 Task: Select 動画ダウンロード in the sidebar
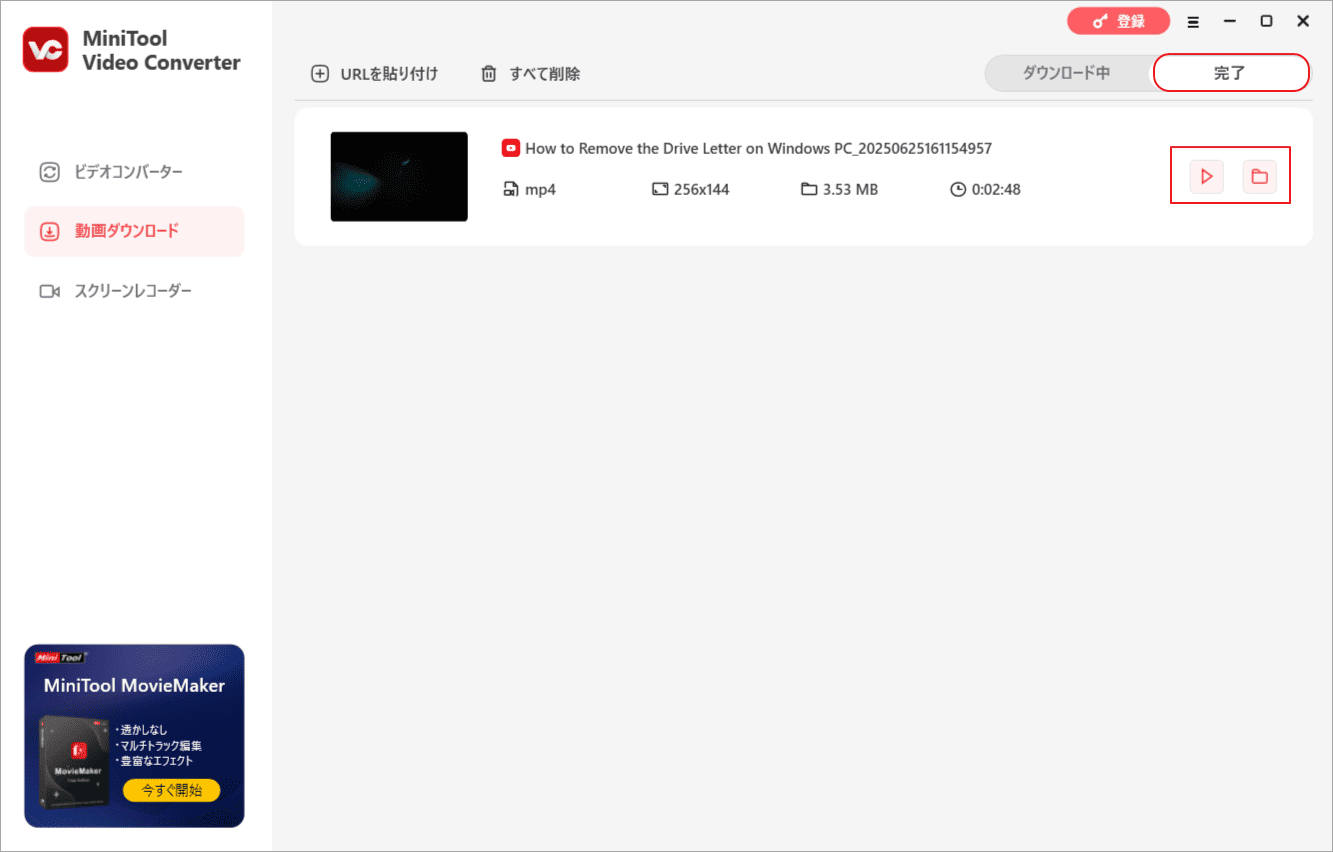pyautogui.click(x=134, y=231)
